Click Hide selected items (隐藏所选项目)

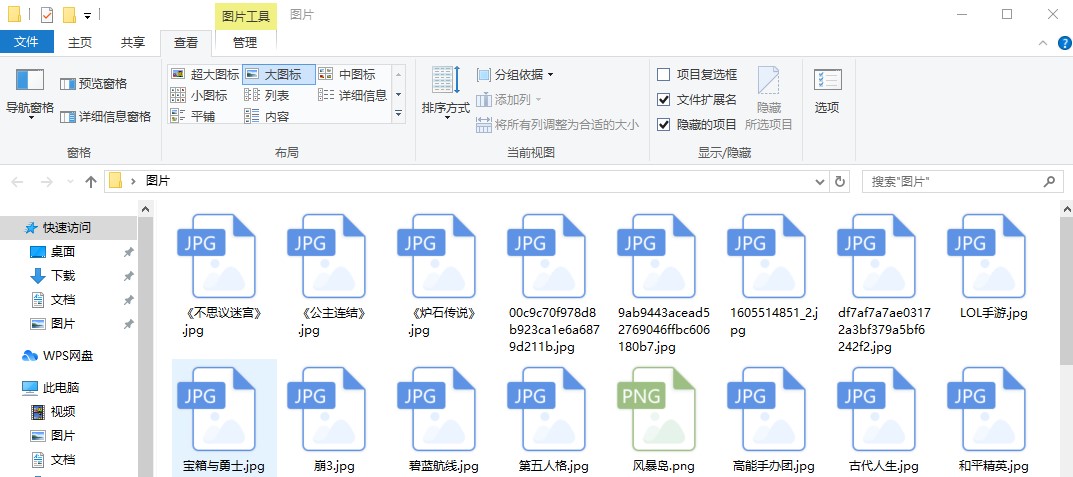coord(768,99)
